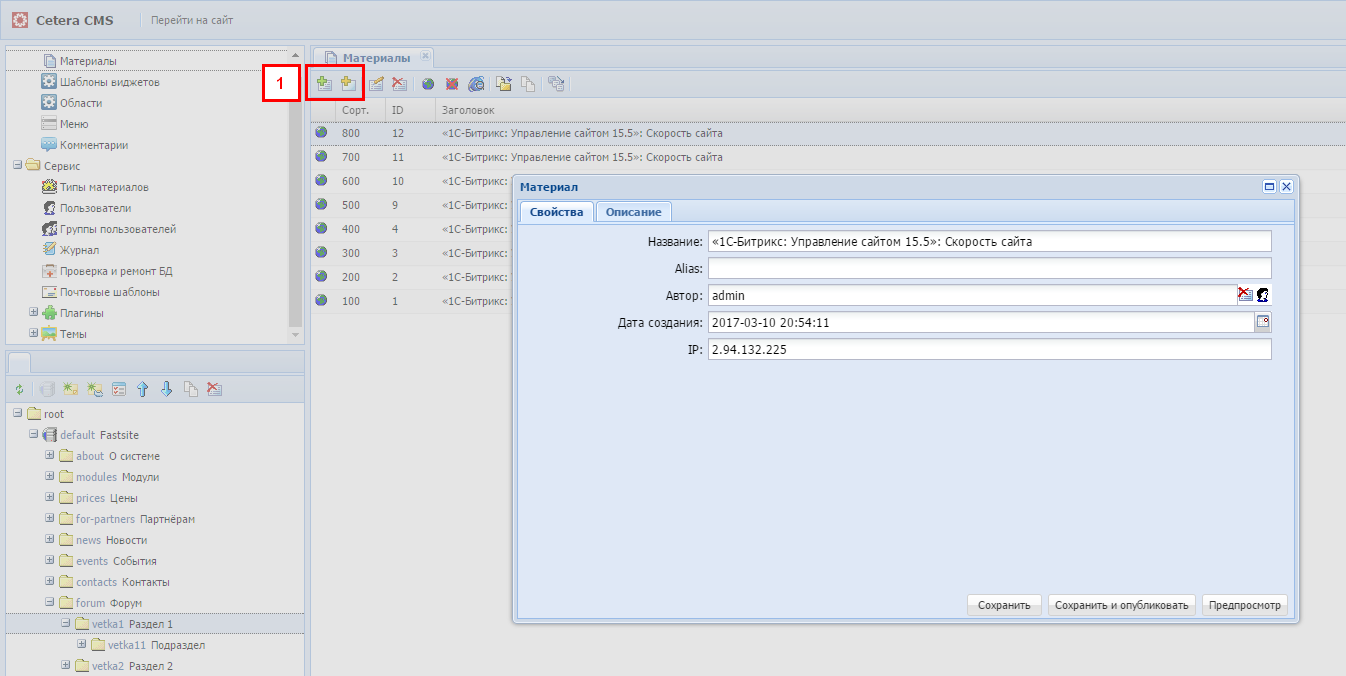Click the move section down arrow
The image size is (1346, 676).
tap(166, 389)
